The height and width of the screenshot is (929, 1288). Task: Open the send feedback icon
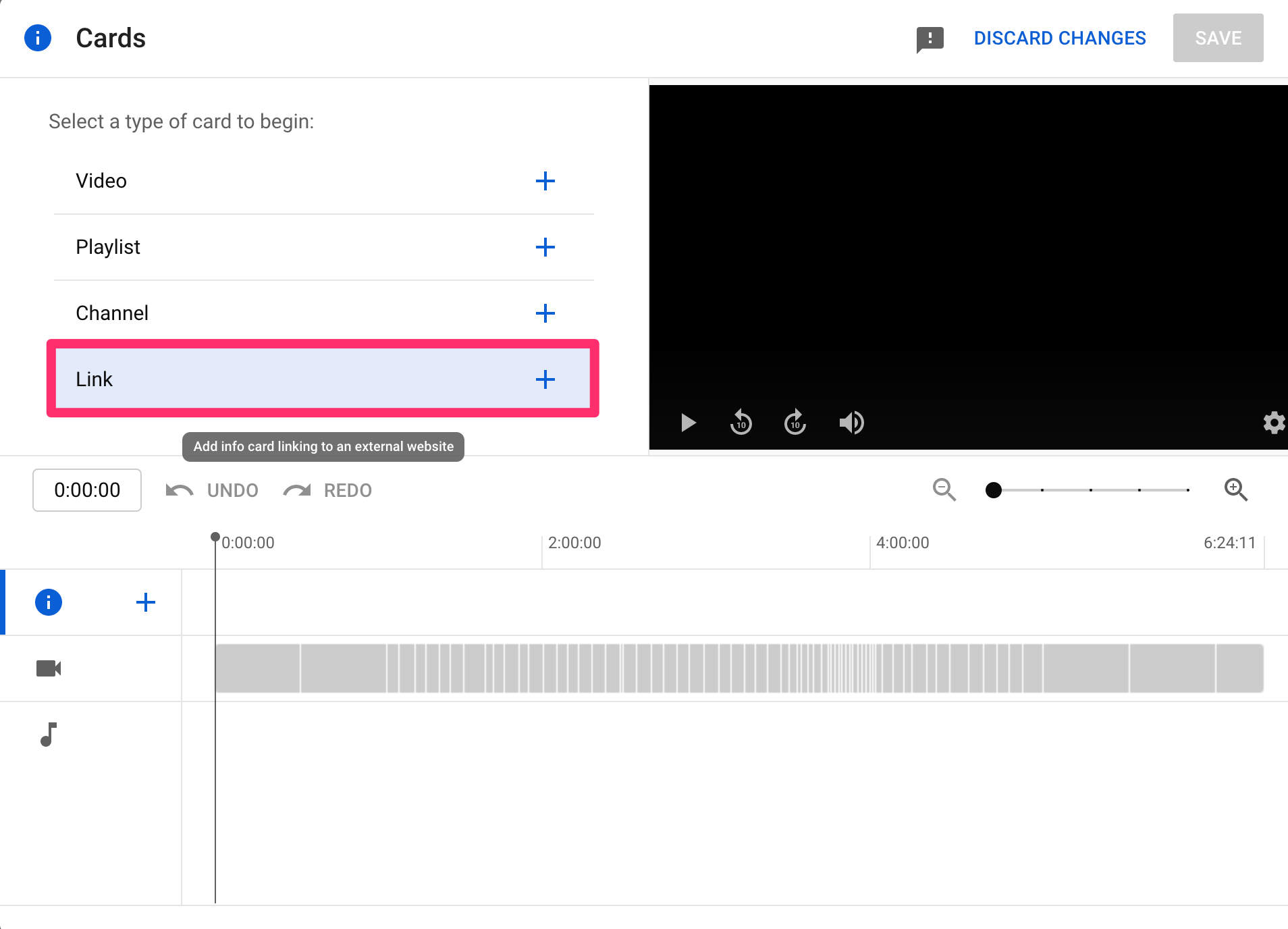pos(930,39)
